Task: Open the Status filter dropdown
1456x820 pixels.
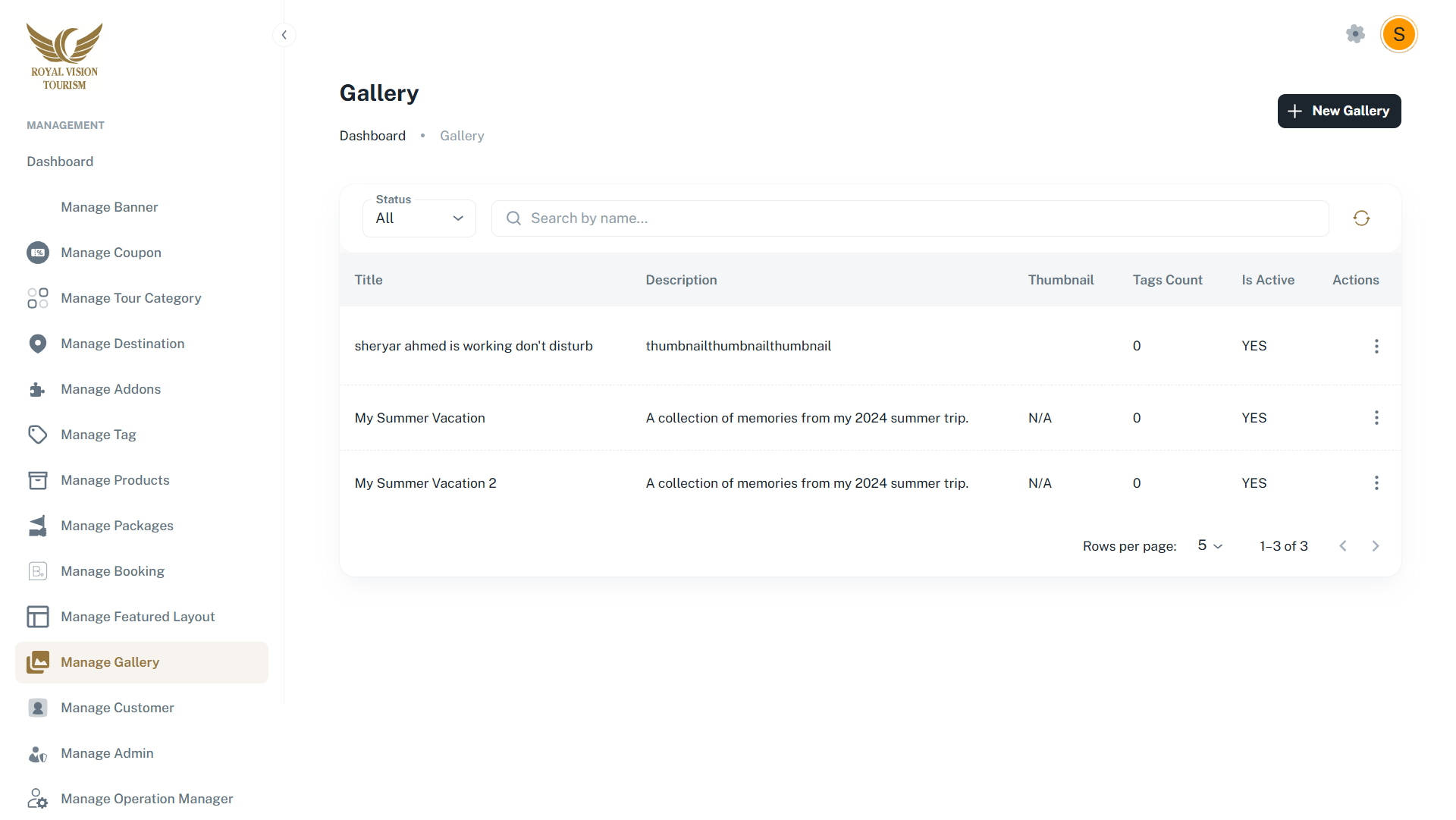Action: [x=419, y=218]
